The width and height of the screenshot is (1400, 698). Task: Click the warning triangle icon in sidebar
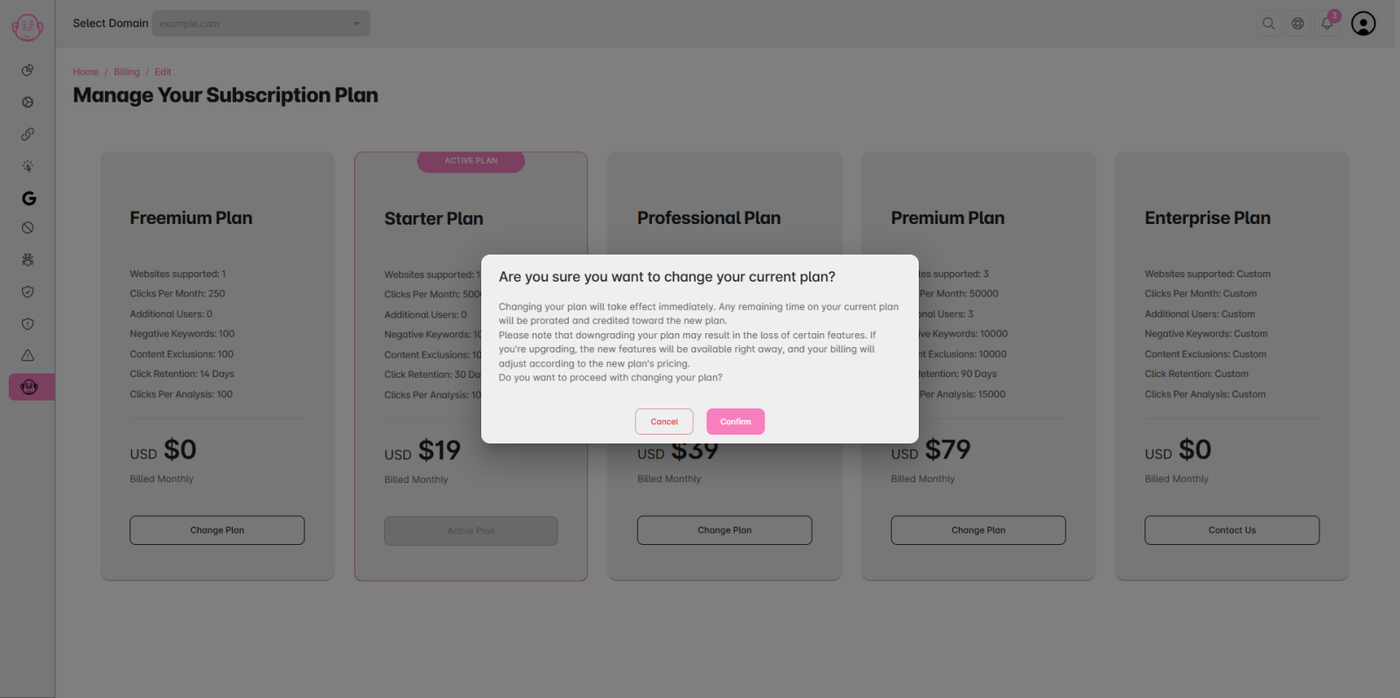click(x=28, y=355)
